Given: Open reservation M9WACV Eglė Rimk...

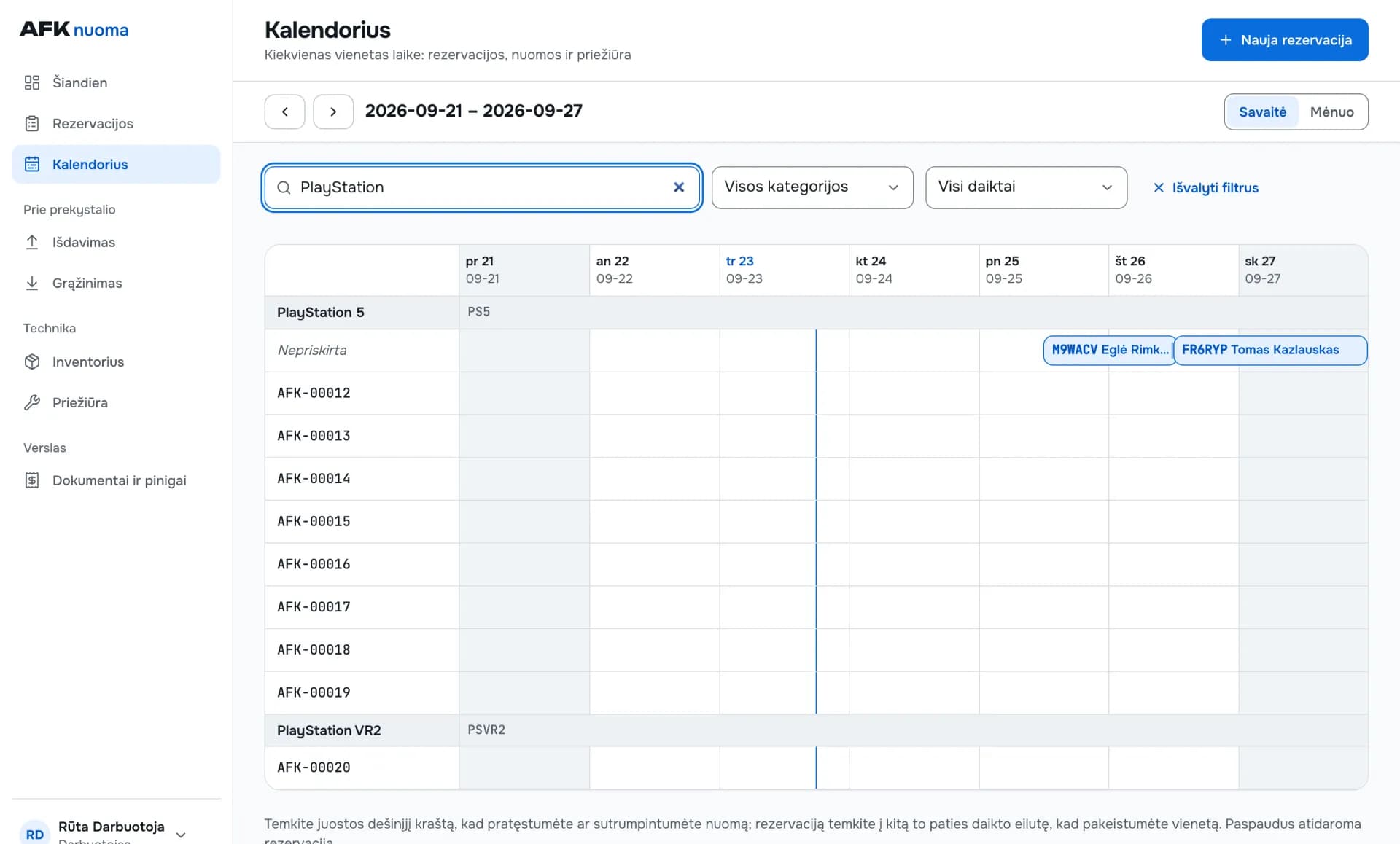Looking at the screenshot, I should click(1109, 350).
